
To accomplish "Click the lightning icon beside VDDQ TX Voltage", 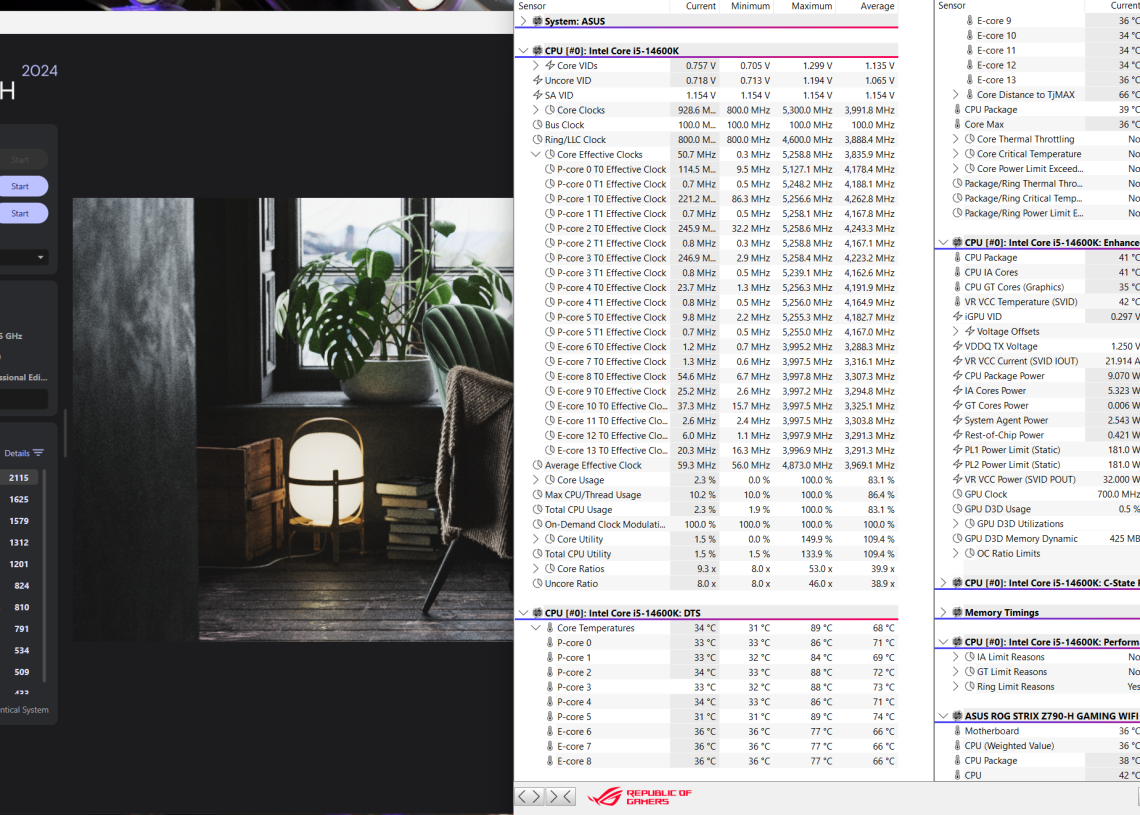I will [x=958, y=347].
